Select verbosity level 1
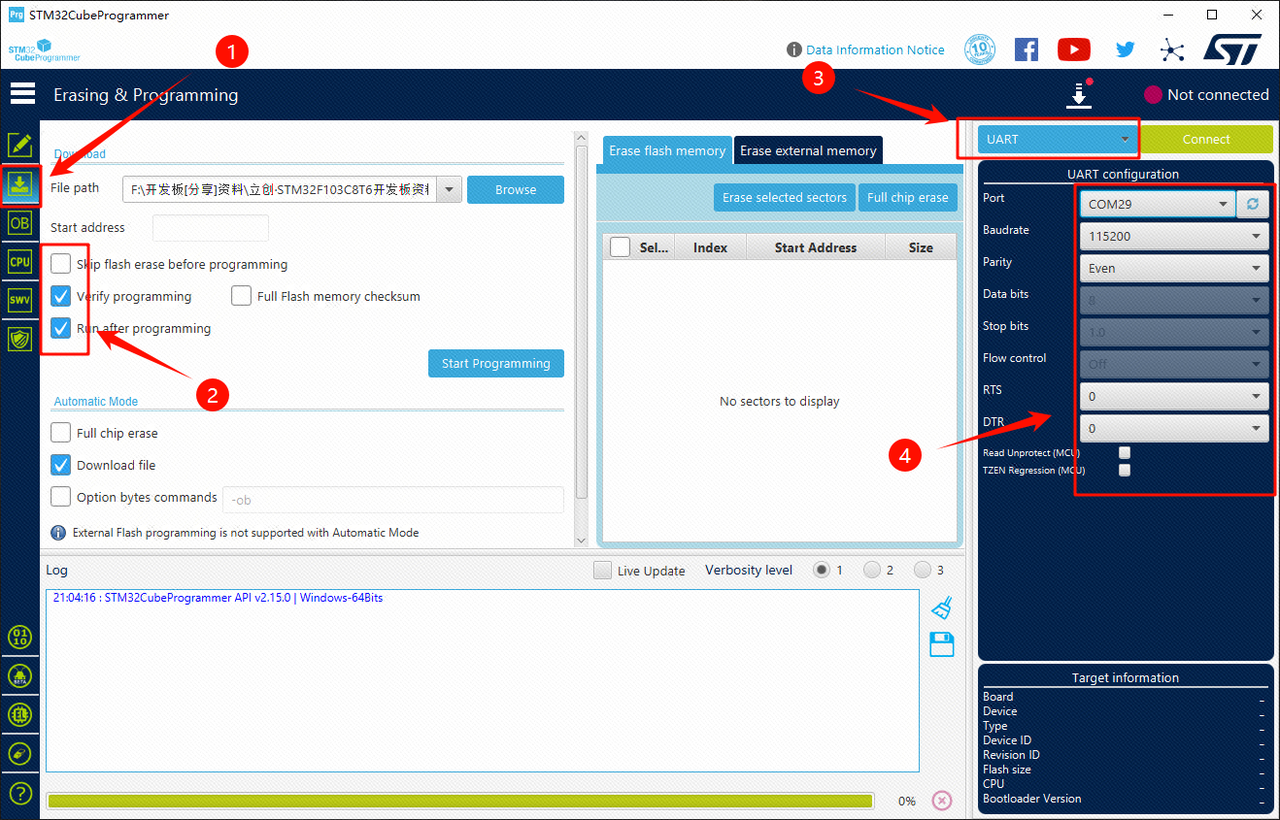Viewport: 1280px width, 820px height. (822, 570)
